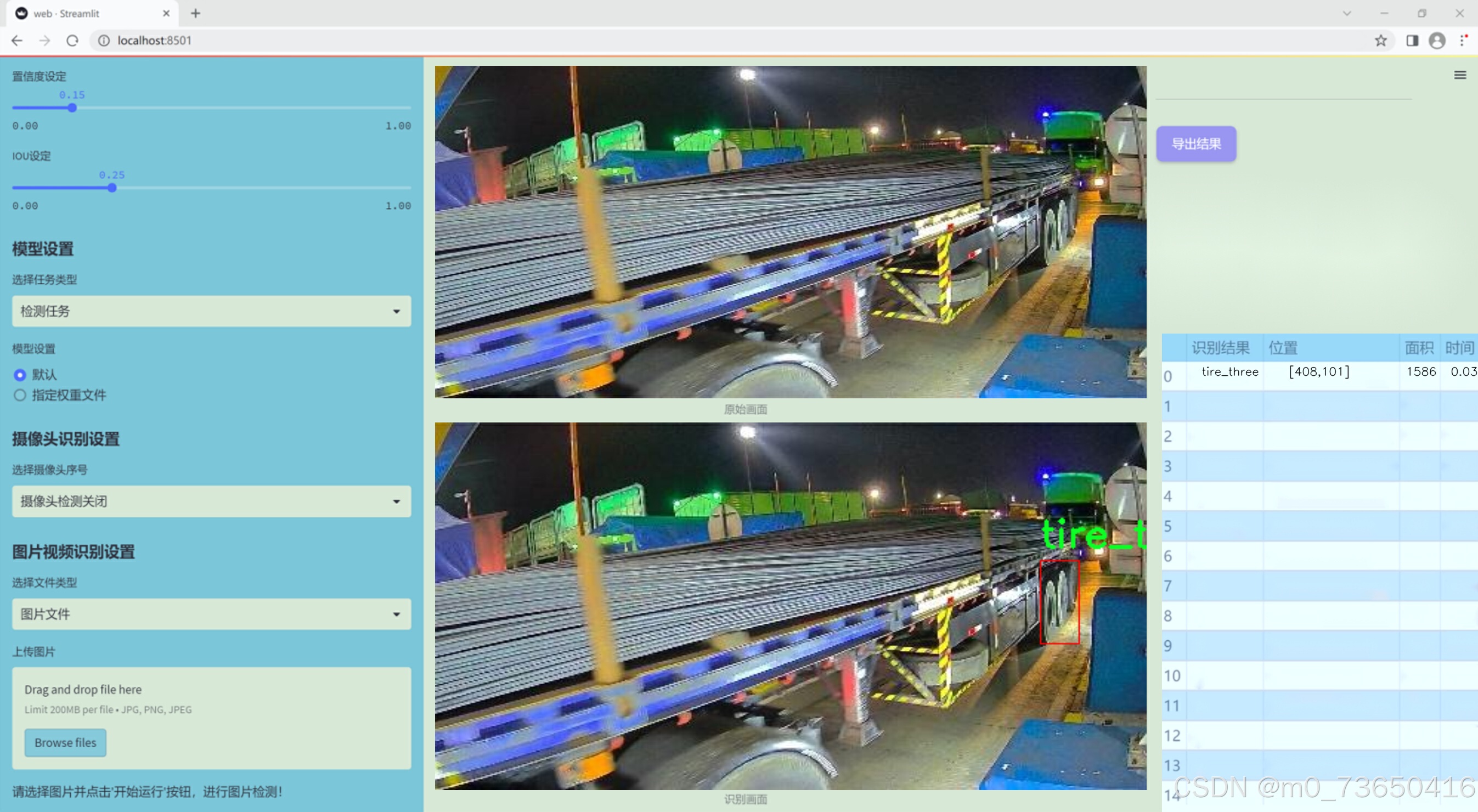Click the 置信度 slider handle at 0.15
This screenshot has height=812, width=1478.
72,108
